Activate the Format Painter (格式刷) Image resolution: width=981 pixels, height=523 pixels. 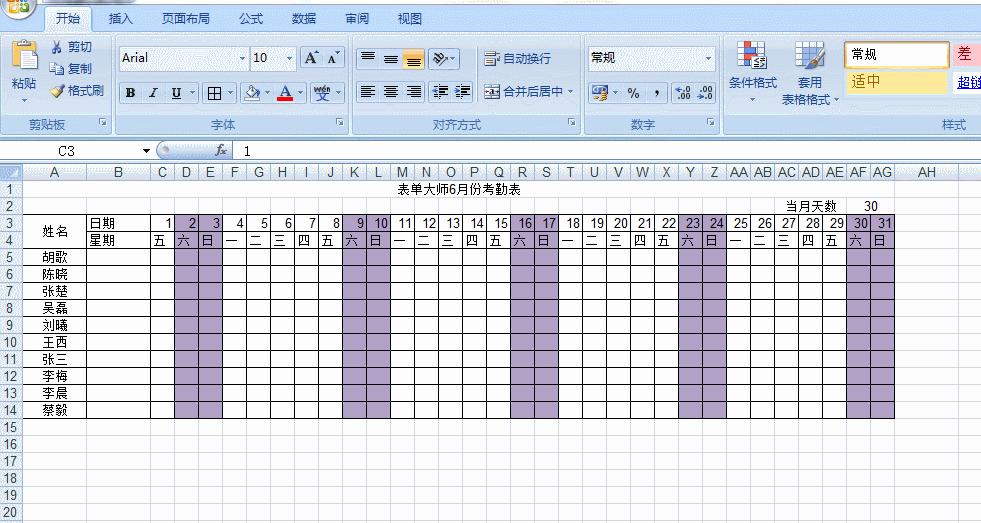click(x=77, y=91)
